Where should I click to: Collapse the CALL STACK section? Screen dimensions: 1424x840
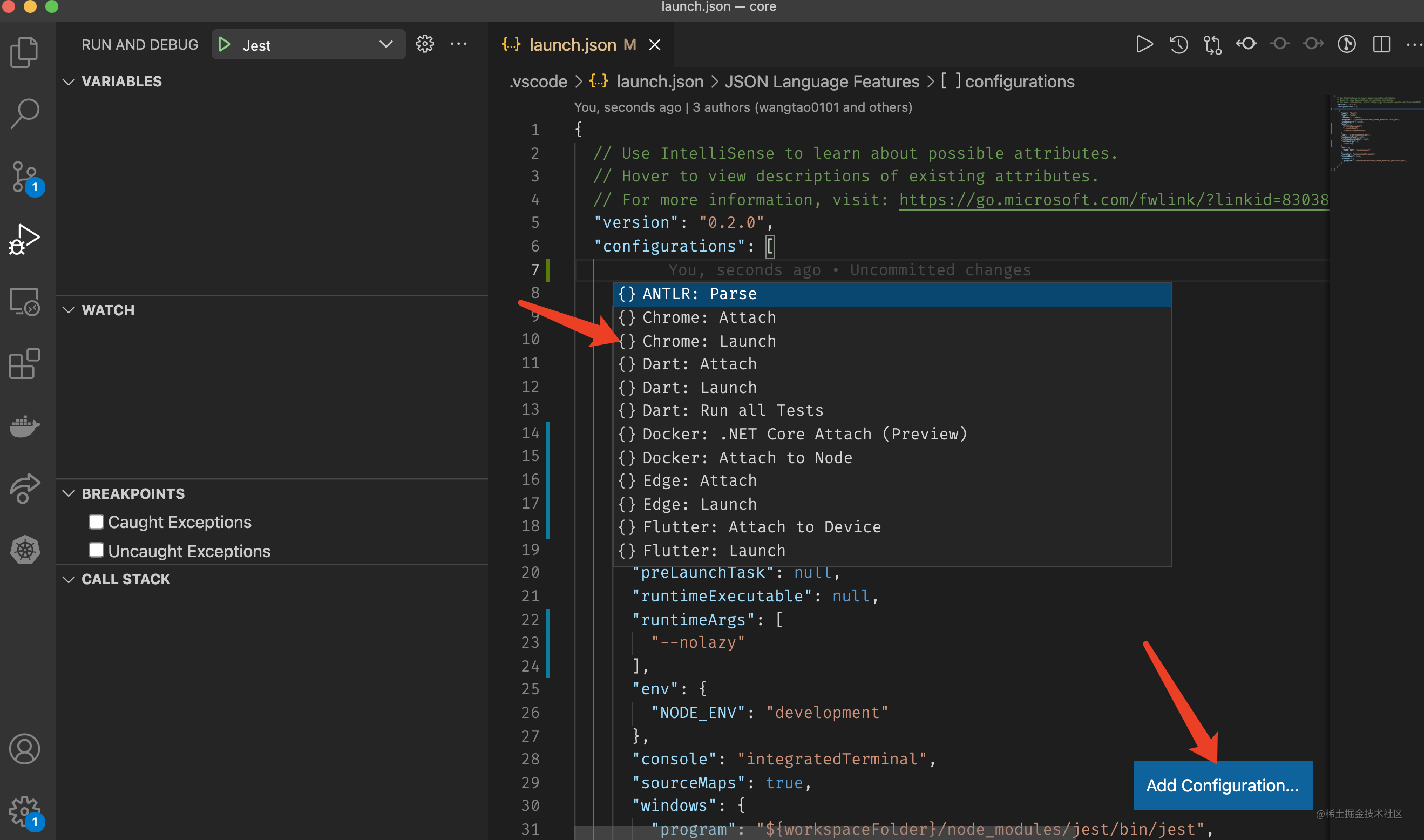tap(69, 579)
